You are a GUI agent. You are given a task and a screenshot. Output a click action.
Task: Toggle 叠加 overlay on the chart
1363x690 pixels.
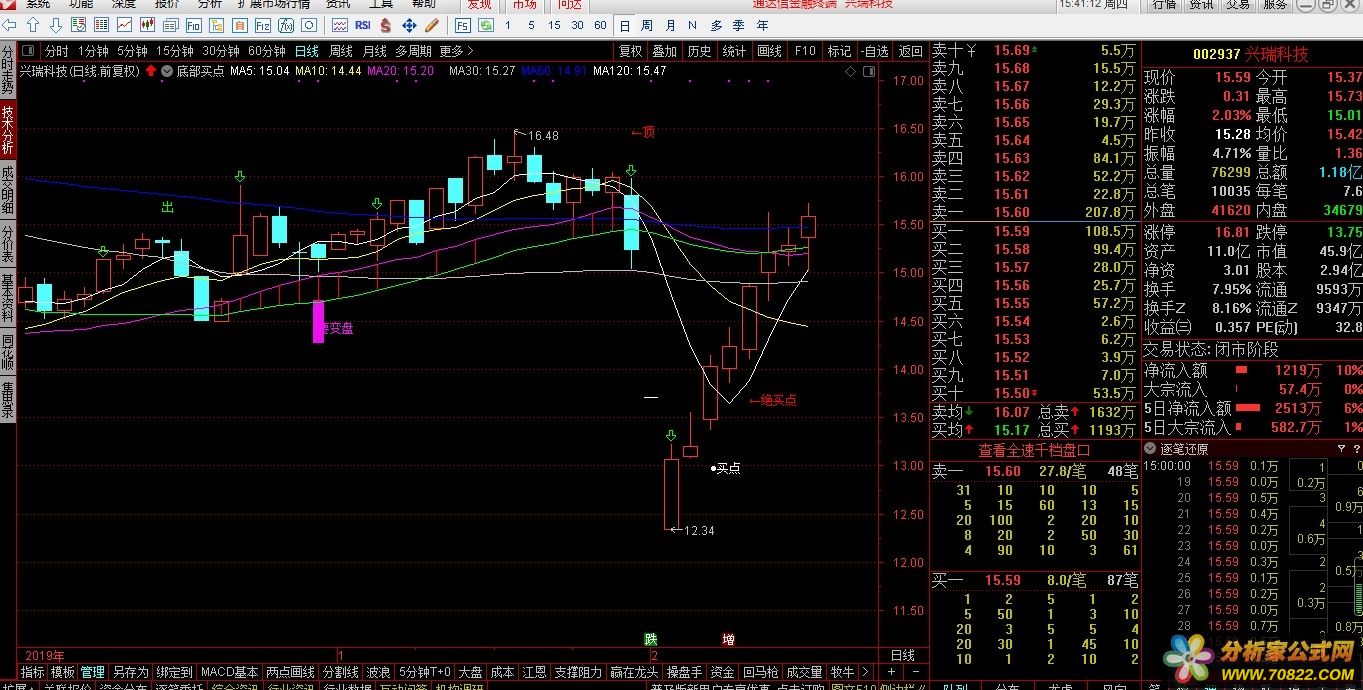pos(664,51)
